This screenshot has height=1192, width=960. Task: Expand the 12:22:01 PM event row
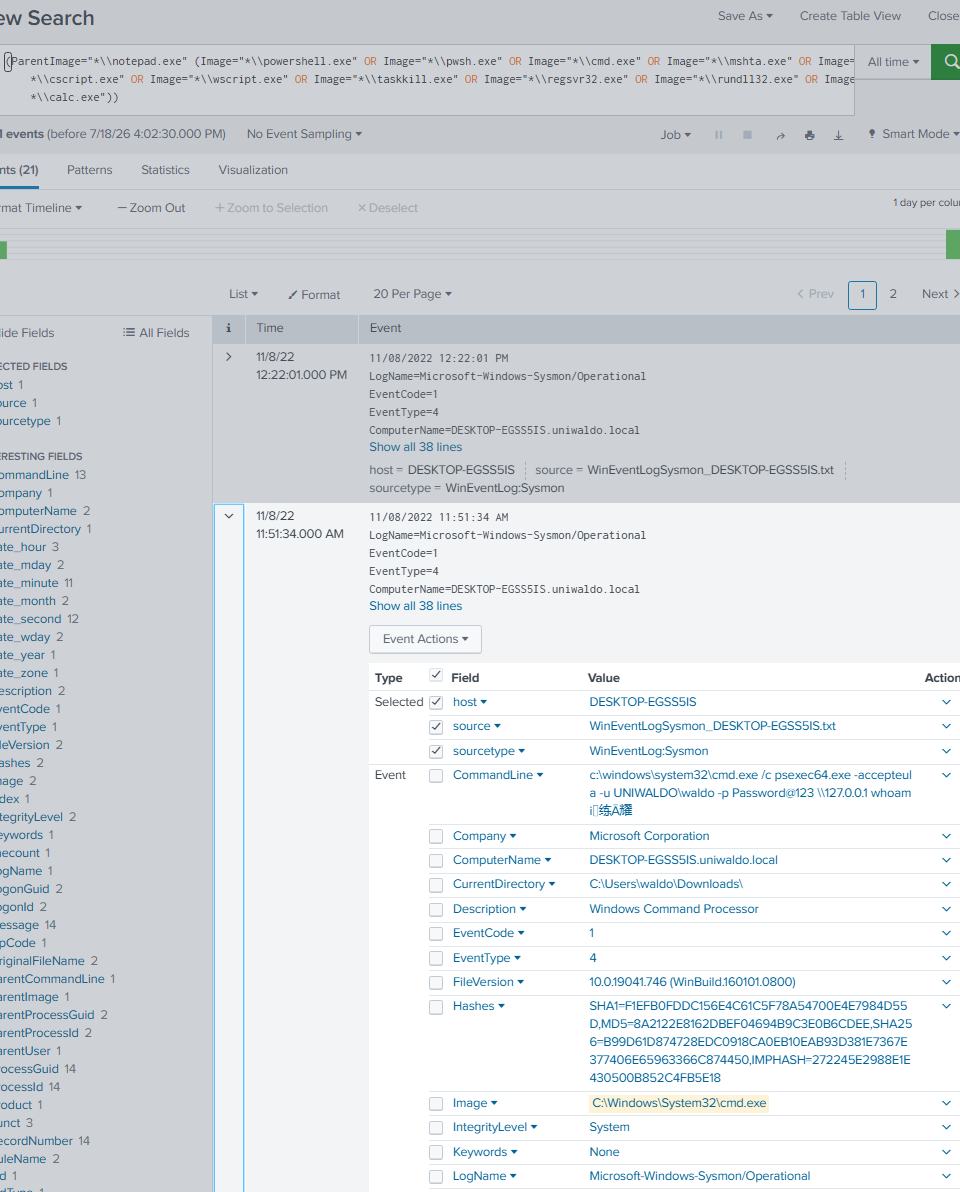(229, 357)
